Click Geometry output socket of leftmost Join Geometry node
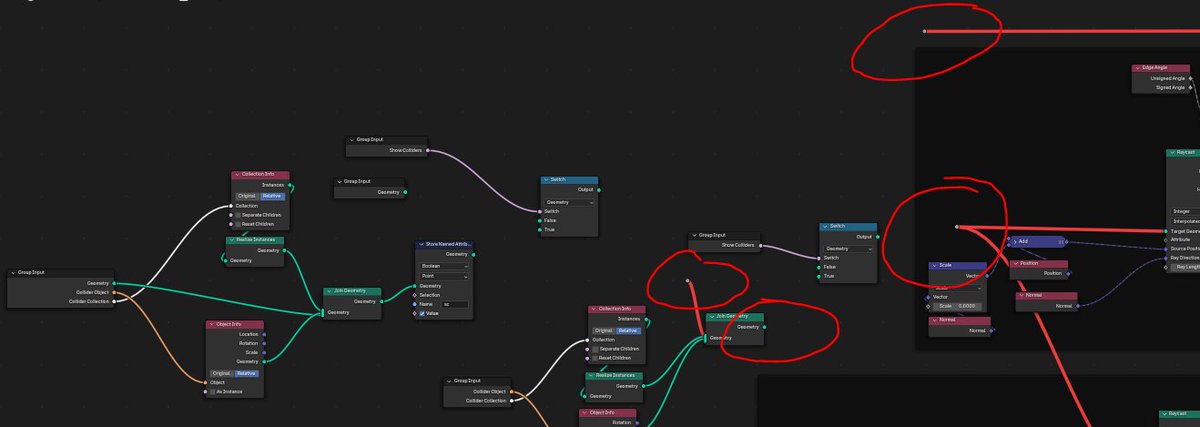Image resolution: width=1200 pixels, height=427 pixels. pyautogui.click(x=381, y=301)
